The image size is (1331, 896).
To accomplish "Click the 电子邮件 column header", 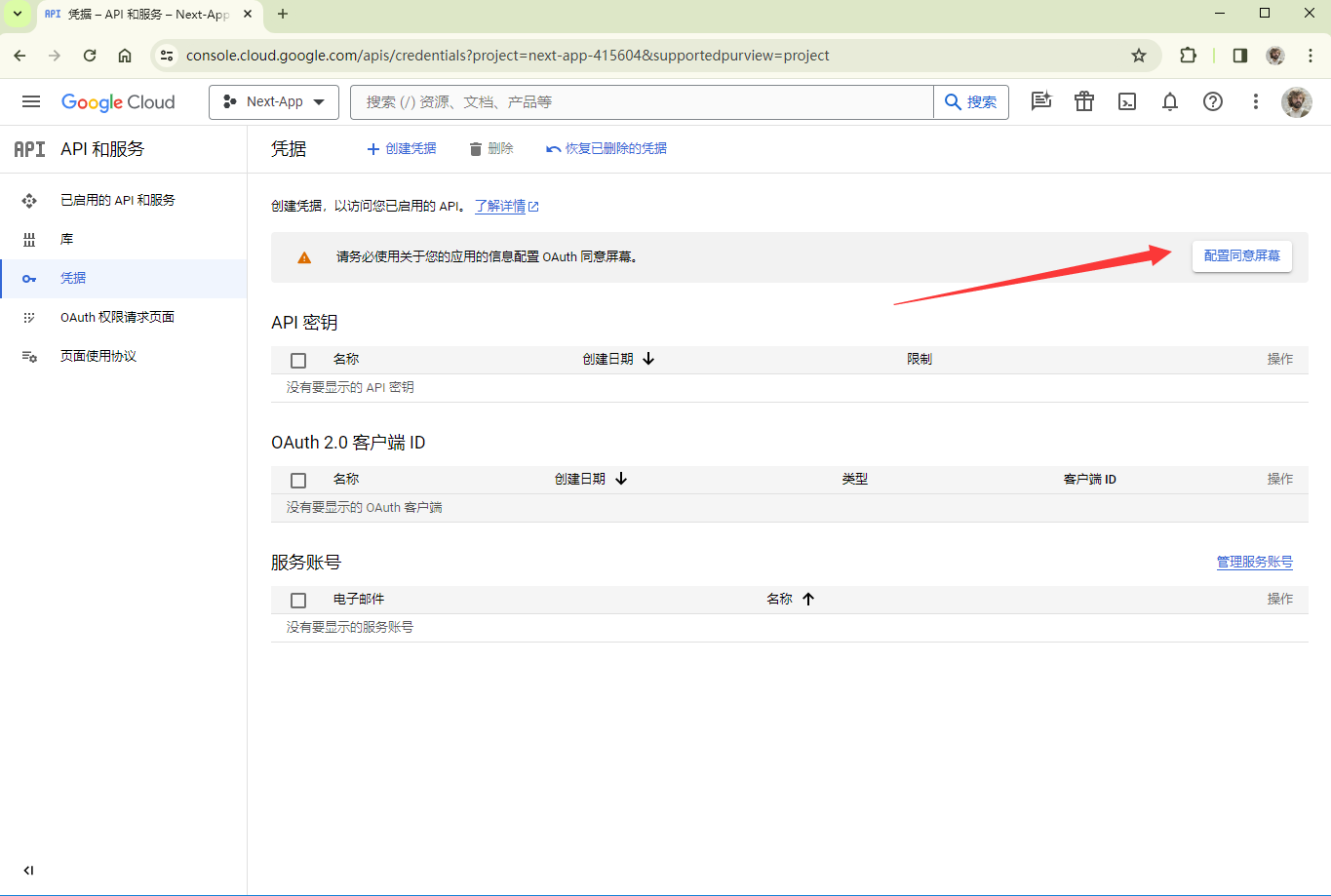I will click(358, 599).
